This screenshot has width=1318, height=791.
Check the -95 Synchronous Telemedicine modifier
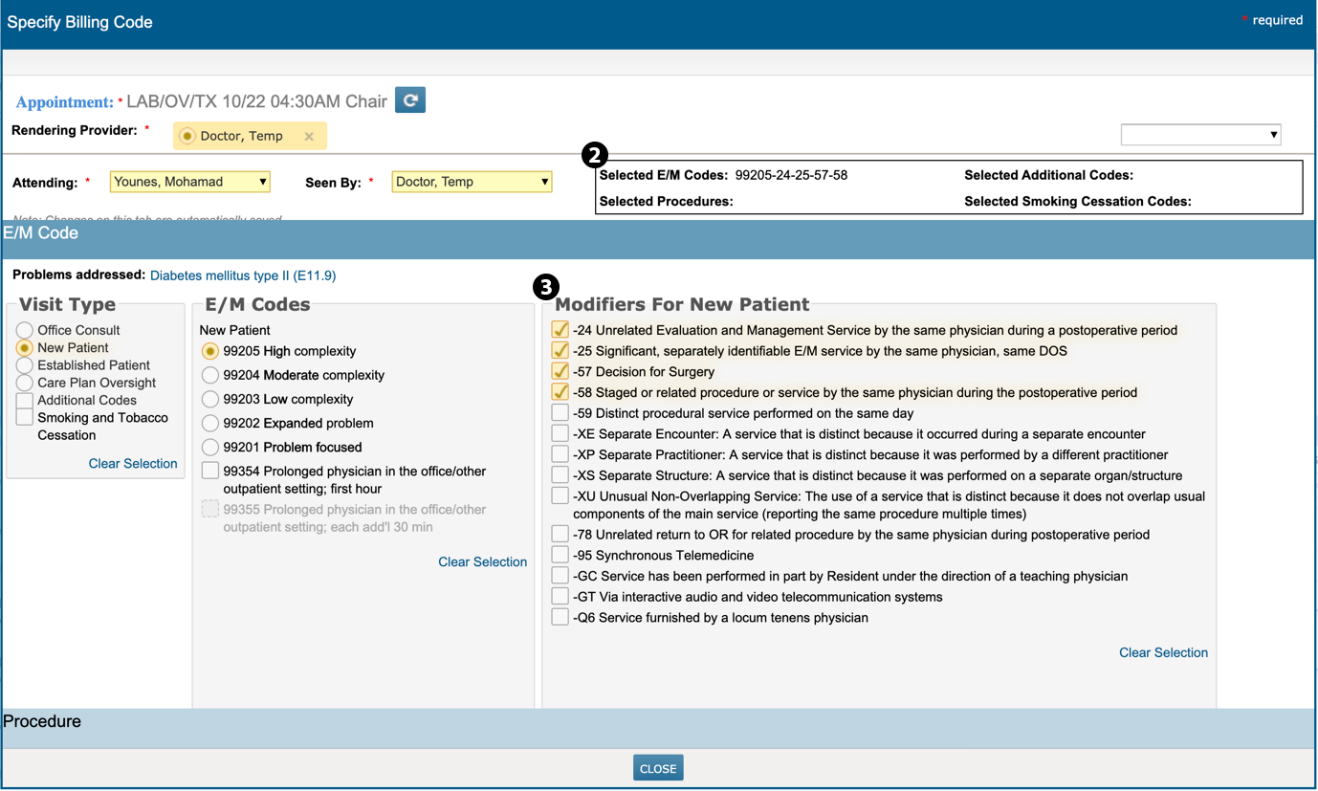[x=560, y=555]
